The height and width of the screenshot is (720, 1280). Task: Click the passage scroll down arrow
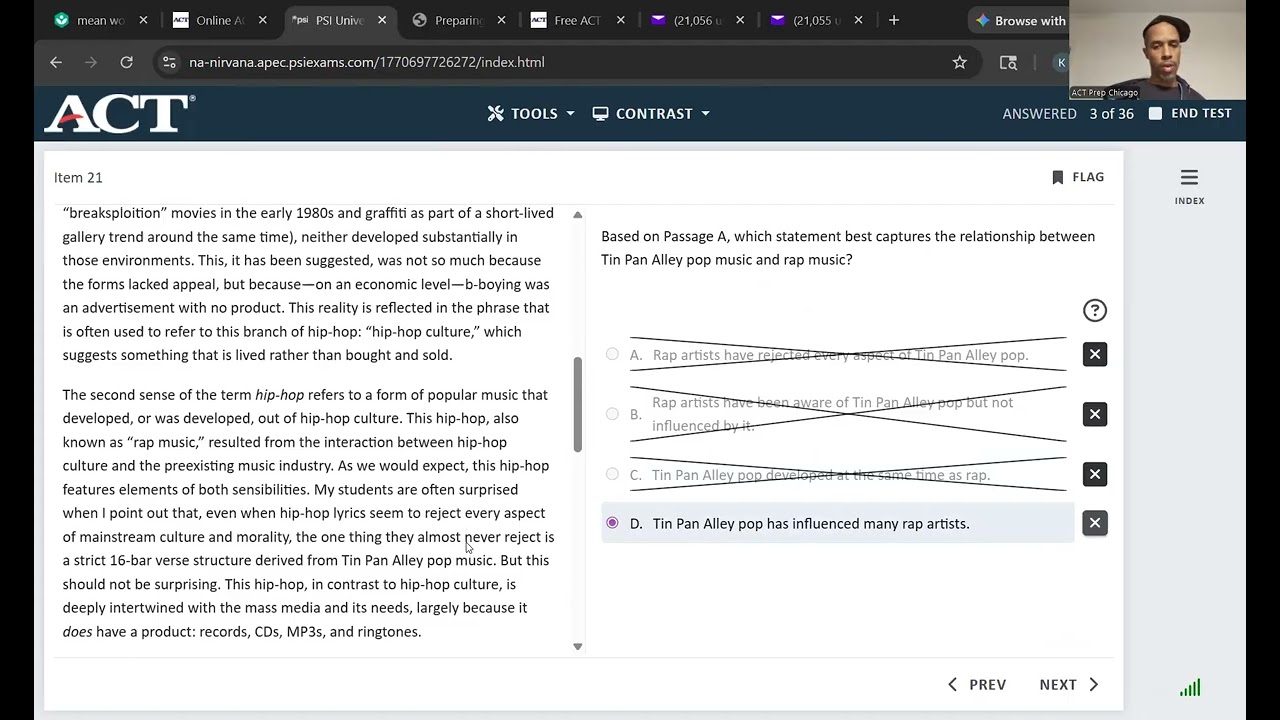coord(577,647)
